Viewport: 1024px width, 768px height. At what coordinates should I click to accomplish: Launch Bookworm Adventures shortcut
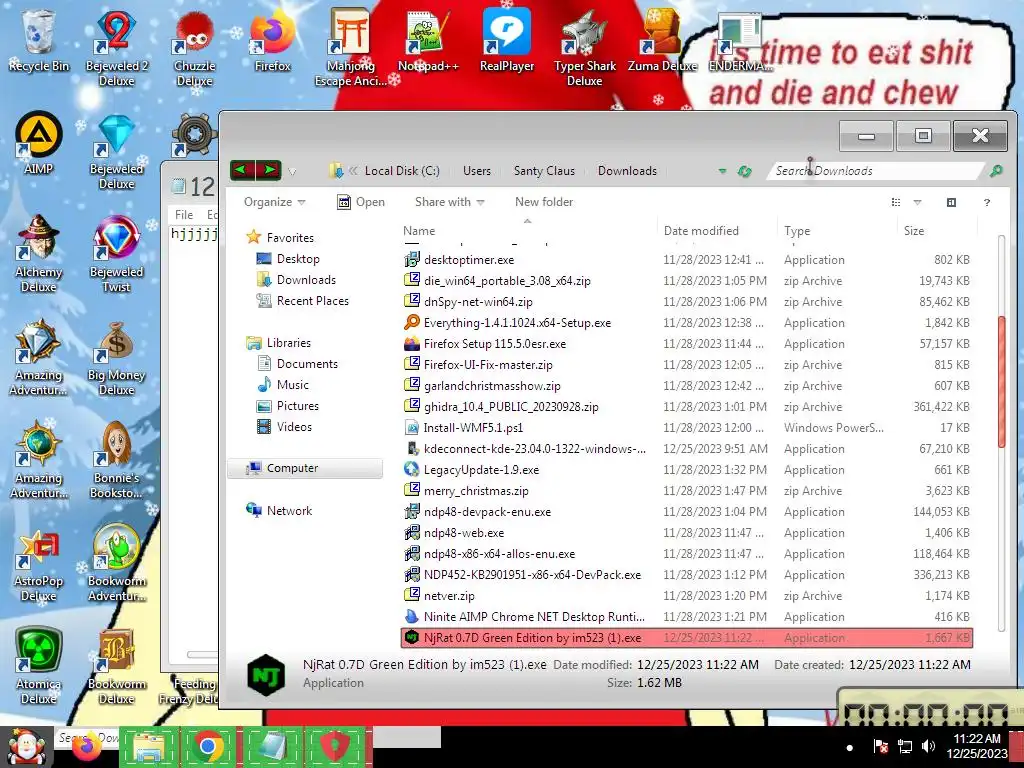(x=116, y=563)
